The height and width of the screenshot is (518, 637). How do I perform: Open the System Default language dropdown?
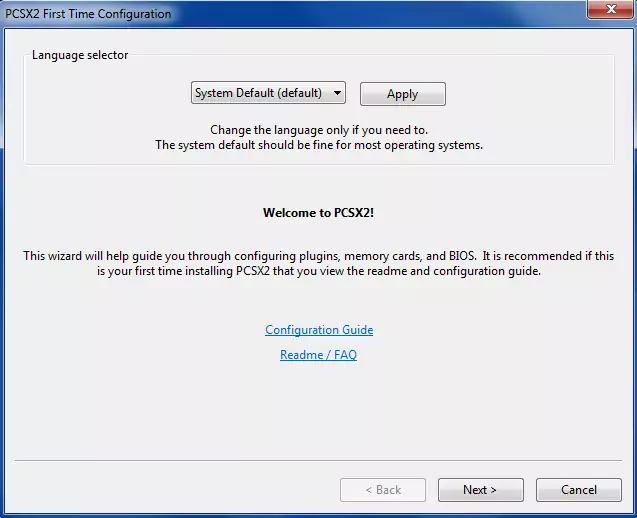(x=268, y=93)
